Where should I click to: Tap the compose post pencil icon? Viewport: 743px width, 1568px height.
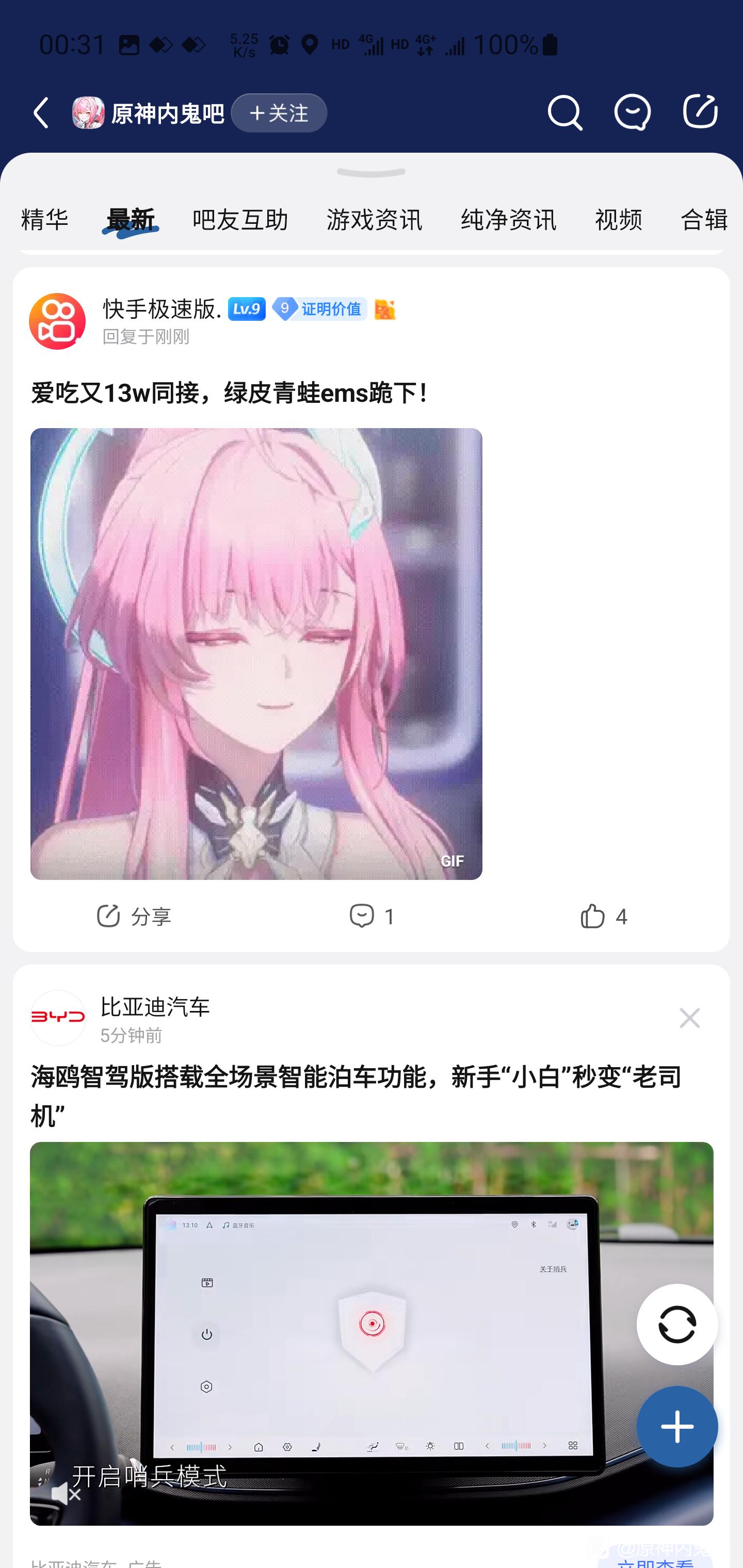click(x=700, y=111)
